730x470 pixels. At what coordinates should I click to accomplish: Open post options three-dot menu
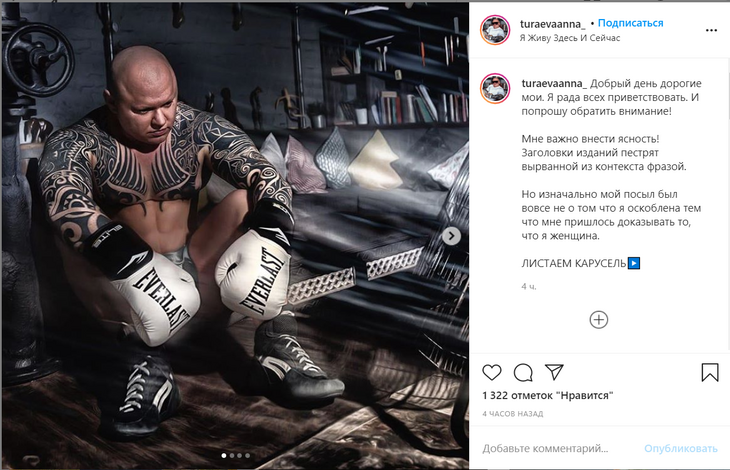711,30
